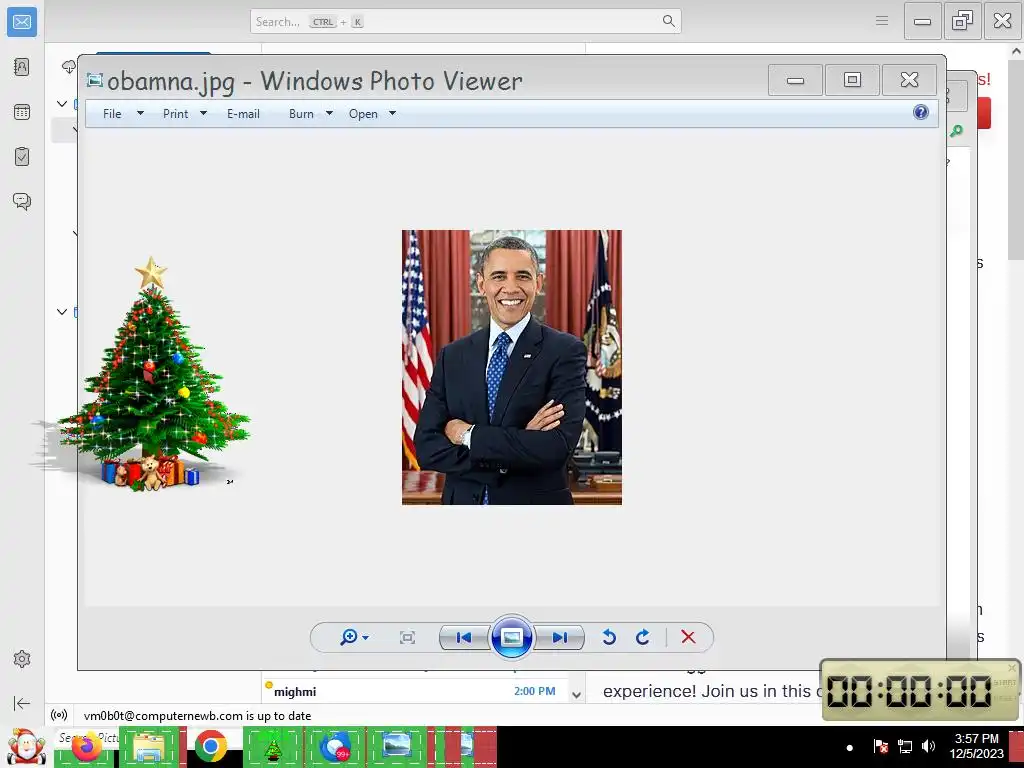Image resolution: width=1024 pixels, height=768 pixels.
Task: Switch to Photo Viewer on the taskbar
Action: [x=397, y=747]
